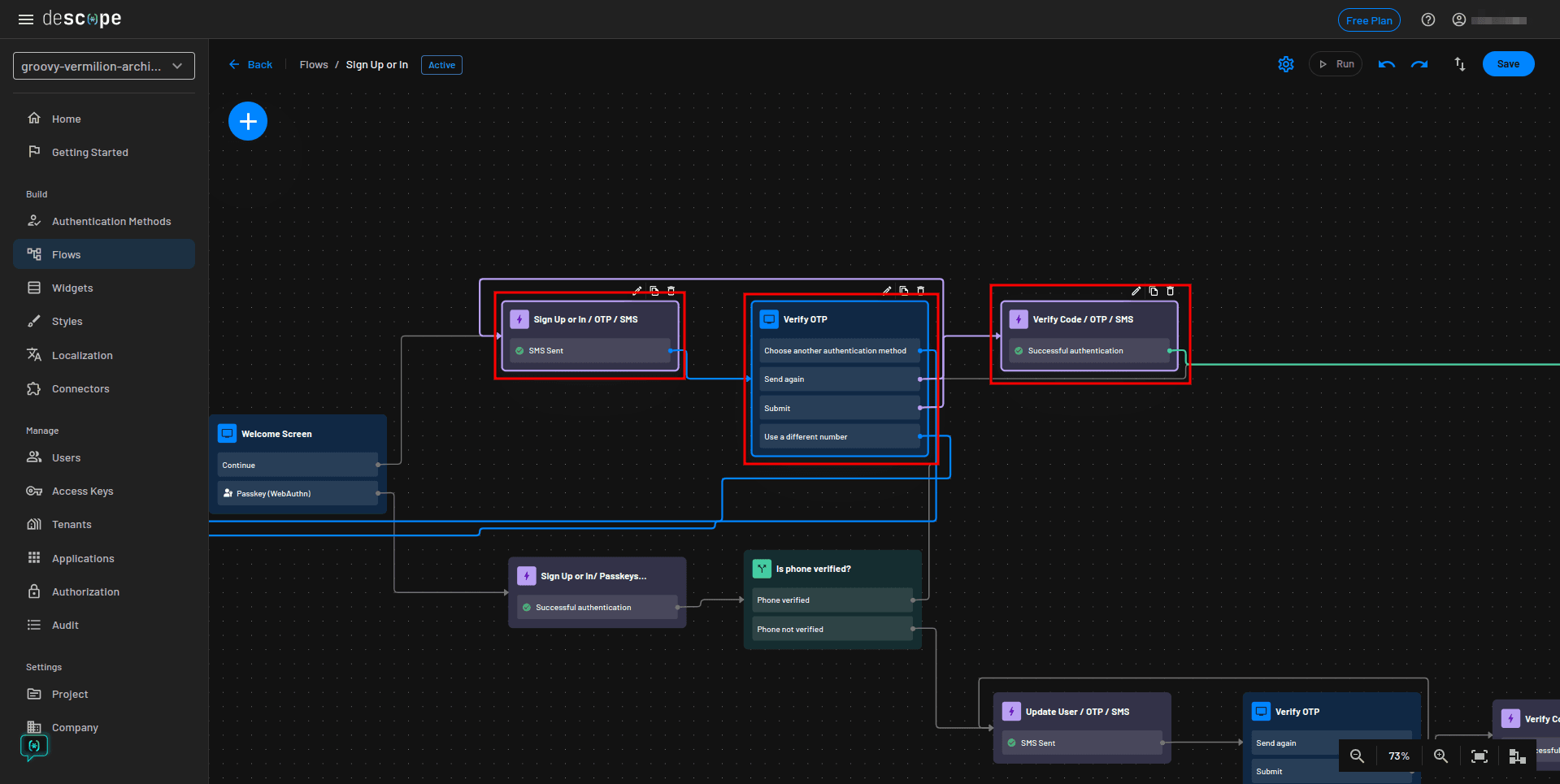The height and width of the screenshot is (784, 1560).
Task: Open the edit pencil on Verify OTP node
Action: (x=886, y=290)
